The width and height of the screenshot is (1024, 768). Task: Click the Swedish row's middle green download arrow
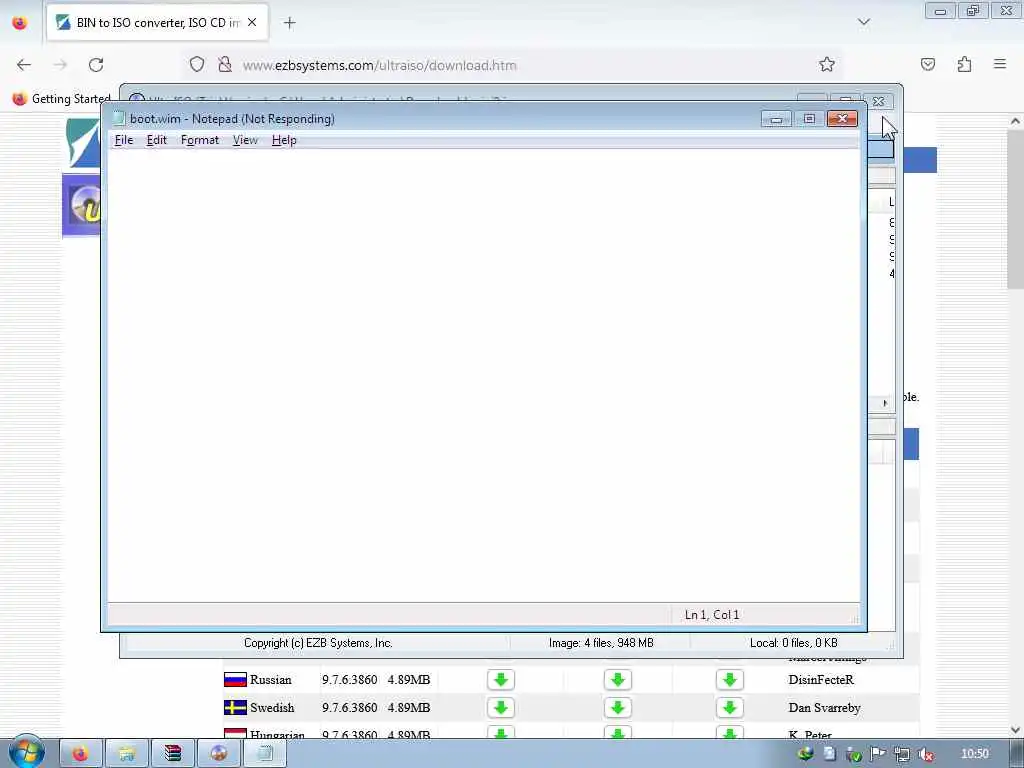point(617,708)
